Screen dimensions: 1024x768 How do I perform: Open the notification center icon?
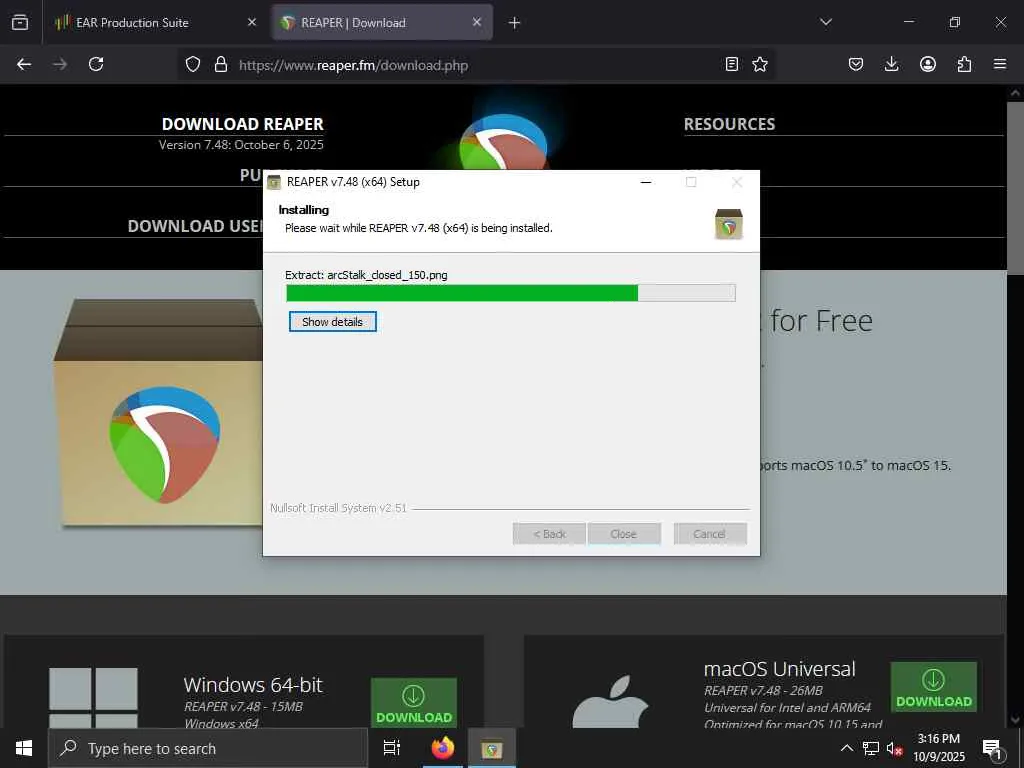point(992,748)
